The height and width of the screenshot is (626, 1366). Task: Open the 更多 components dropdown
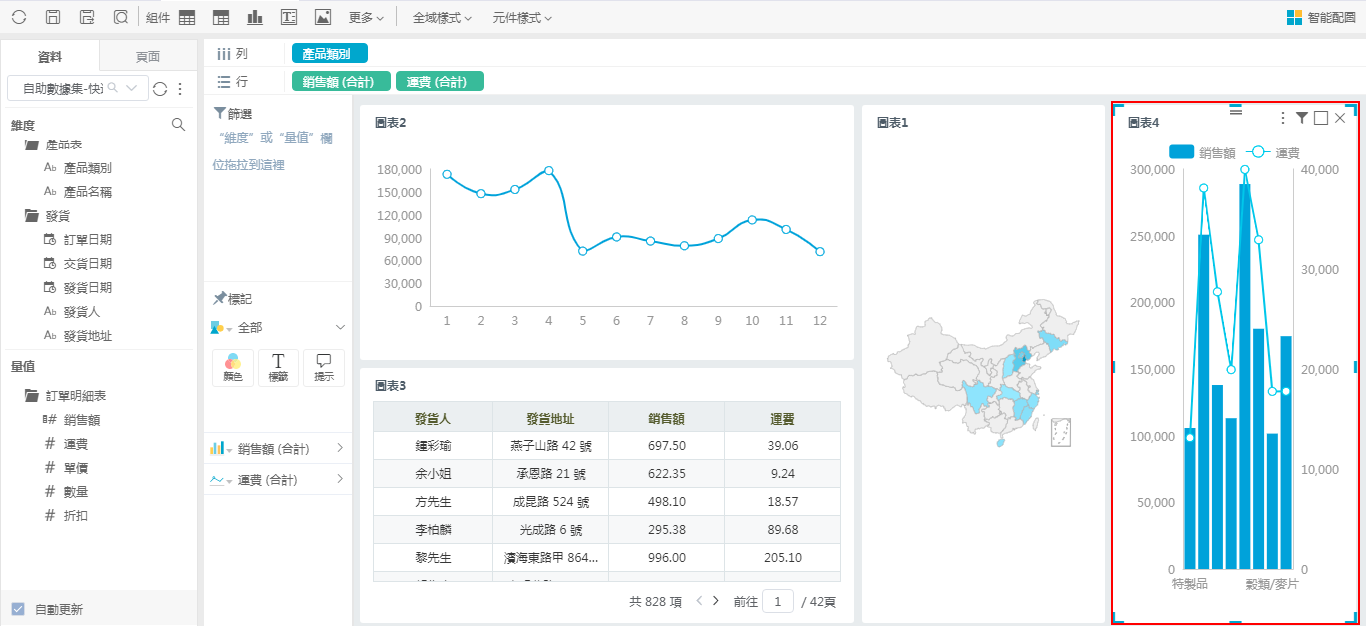(x=366, y=18)
